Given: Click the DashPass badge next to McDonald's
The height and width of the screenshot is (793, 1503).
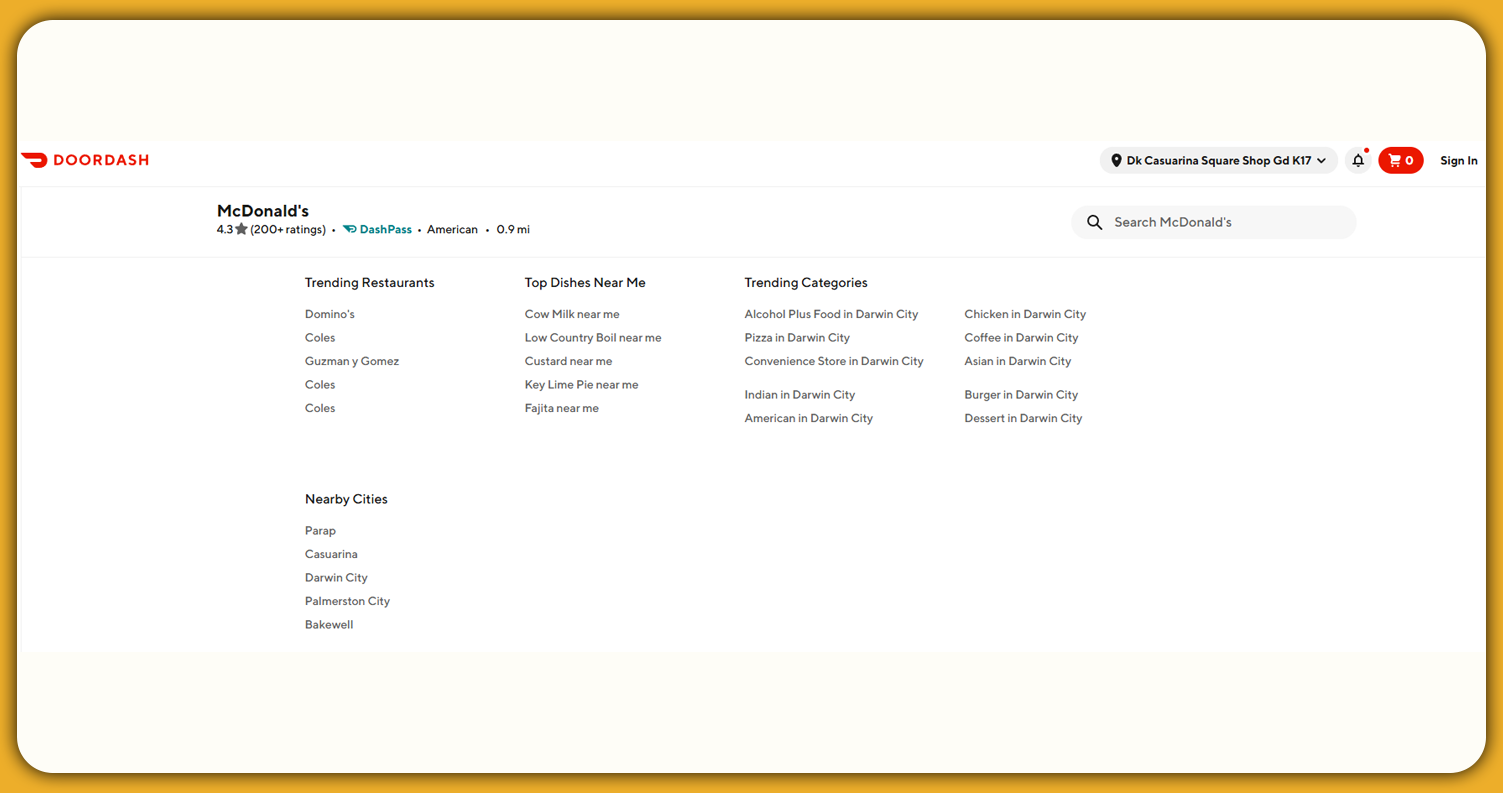Looking at the screenshot, I should tap(377, 229).
